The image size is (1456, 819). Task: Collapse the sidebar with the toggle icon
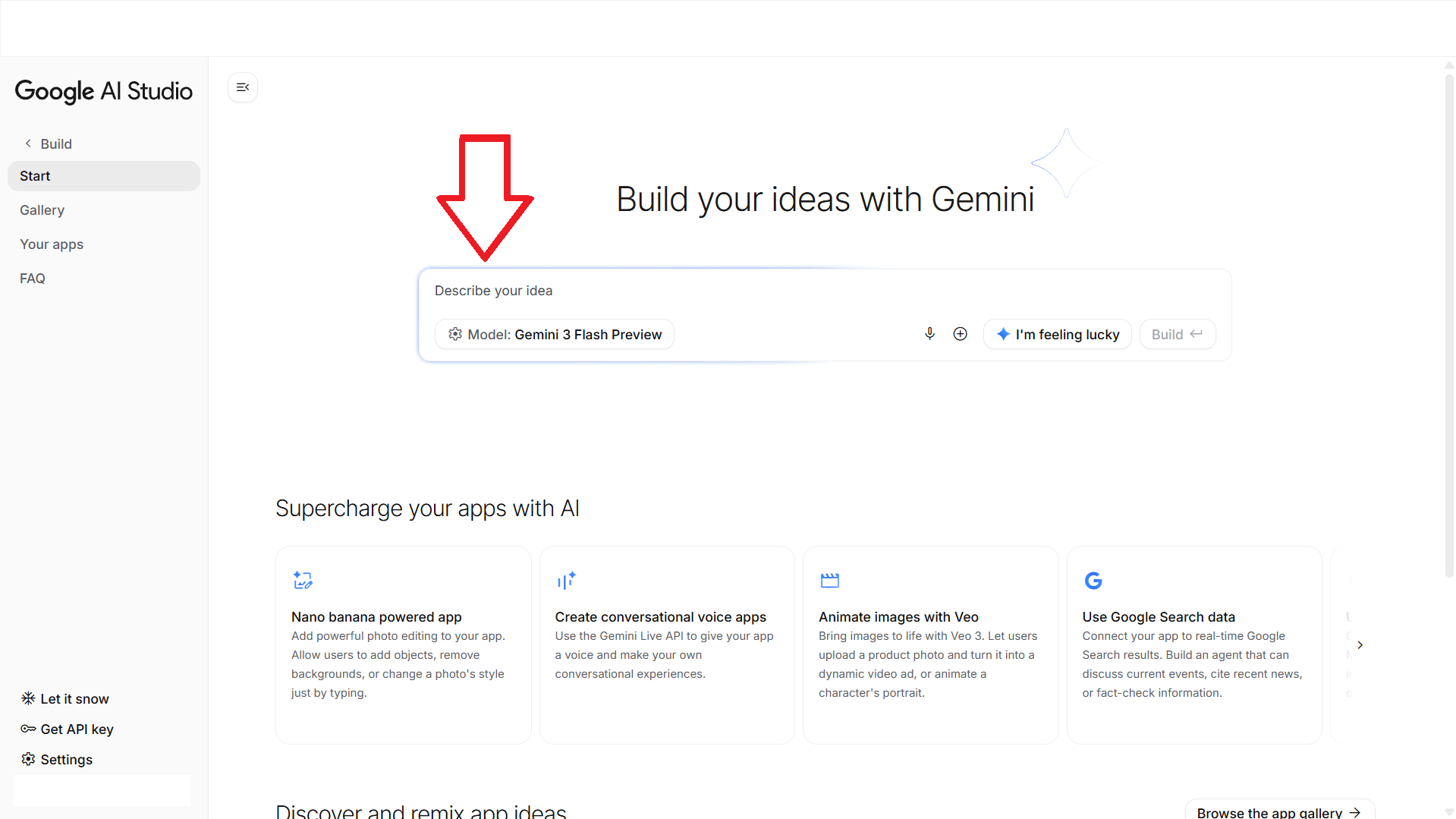(x=243, y=87)
